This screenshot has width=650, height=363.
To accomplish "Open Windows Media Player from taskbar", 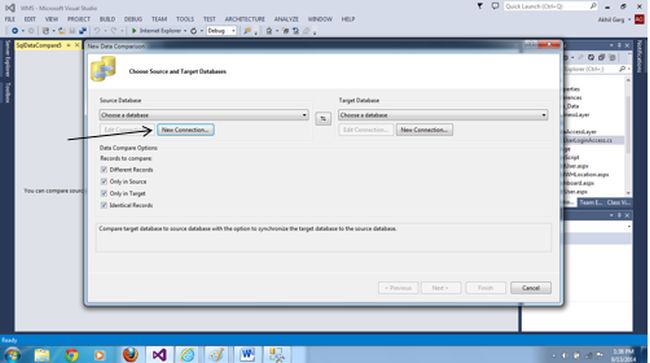I will pyautogui.click(x=99, y=355).
